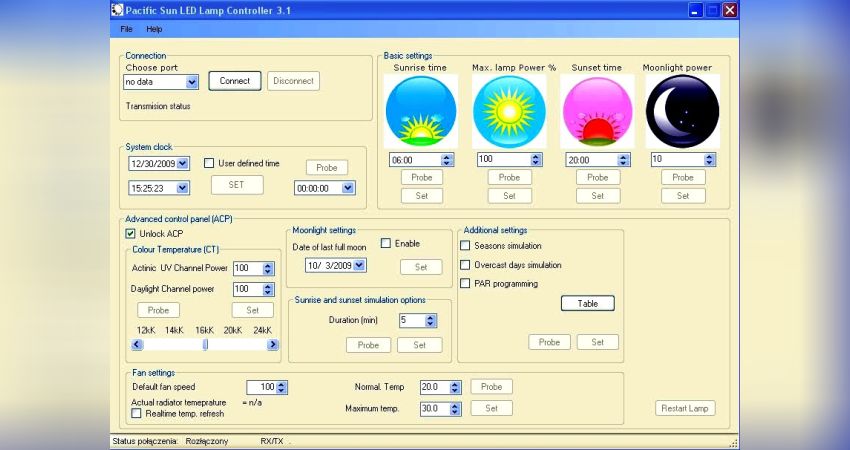Click colour temperature slider left arrow

137,344
